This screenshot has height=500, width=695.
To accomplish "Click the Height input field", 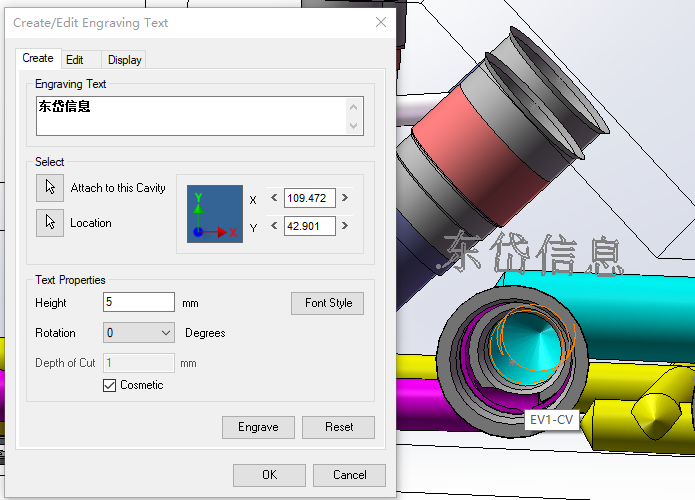I will point(139,302).
